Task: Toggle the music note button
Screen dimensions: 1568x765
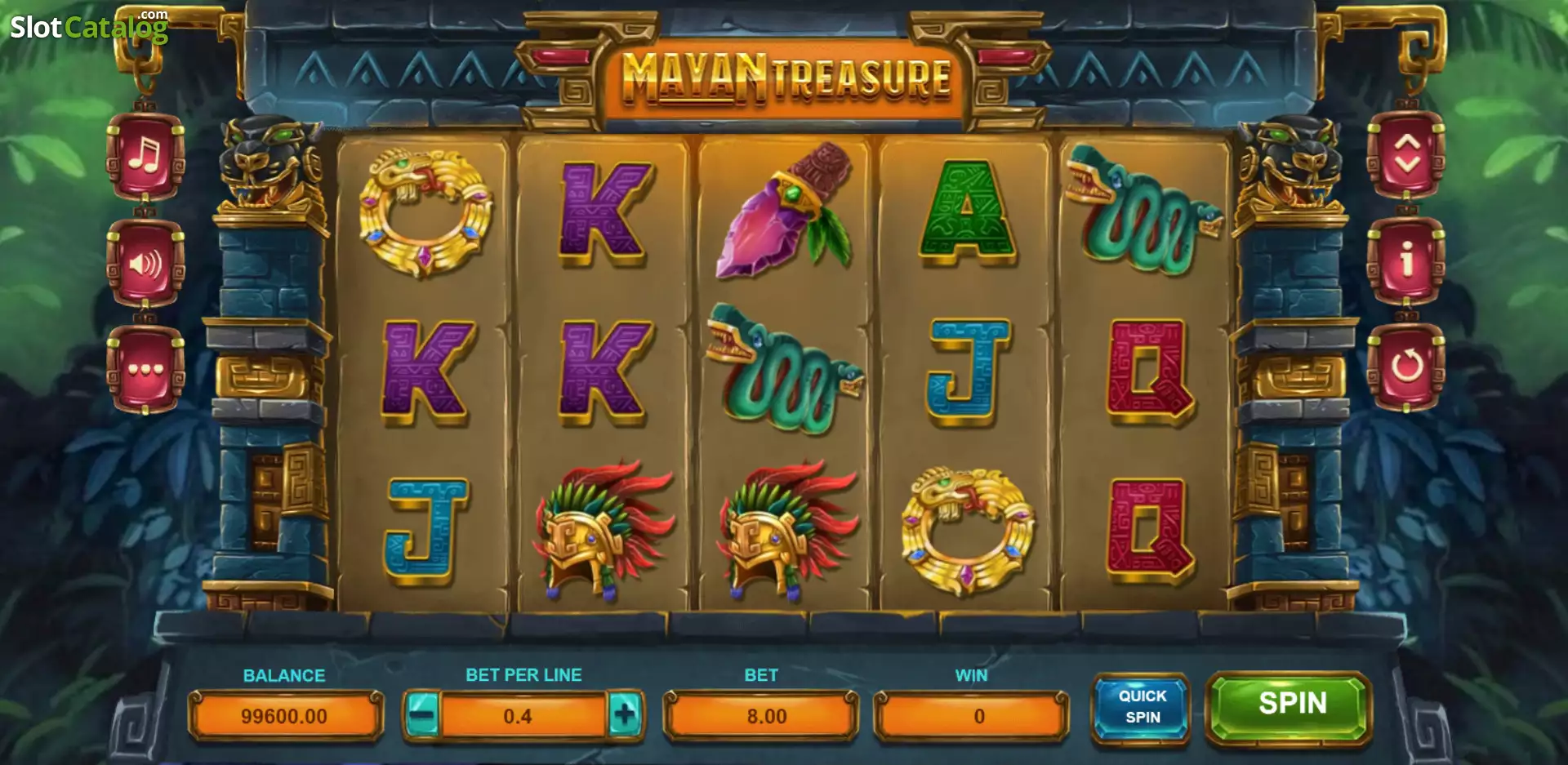Action: [145, 155]
